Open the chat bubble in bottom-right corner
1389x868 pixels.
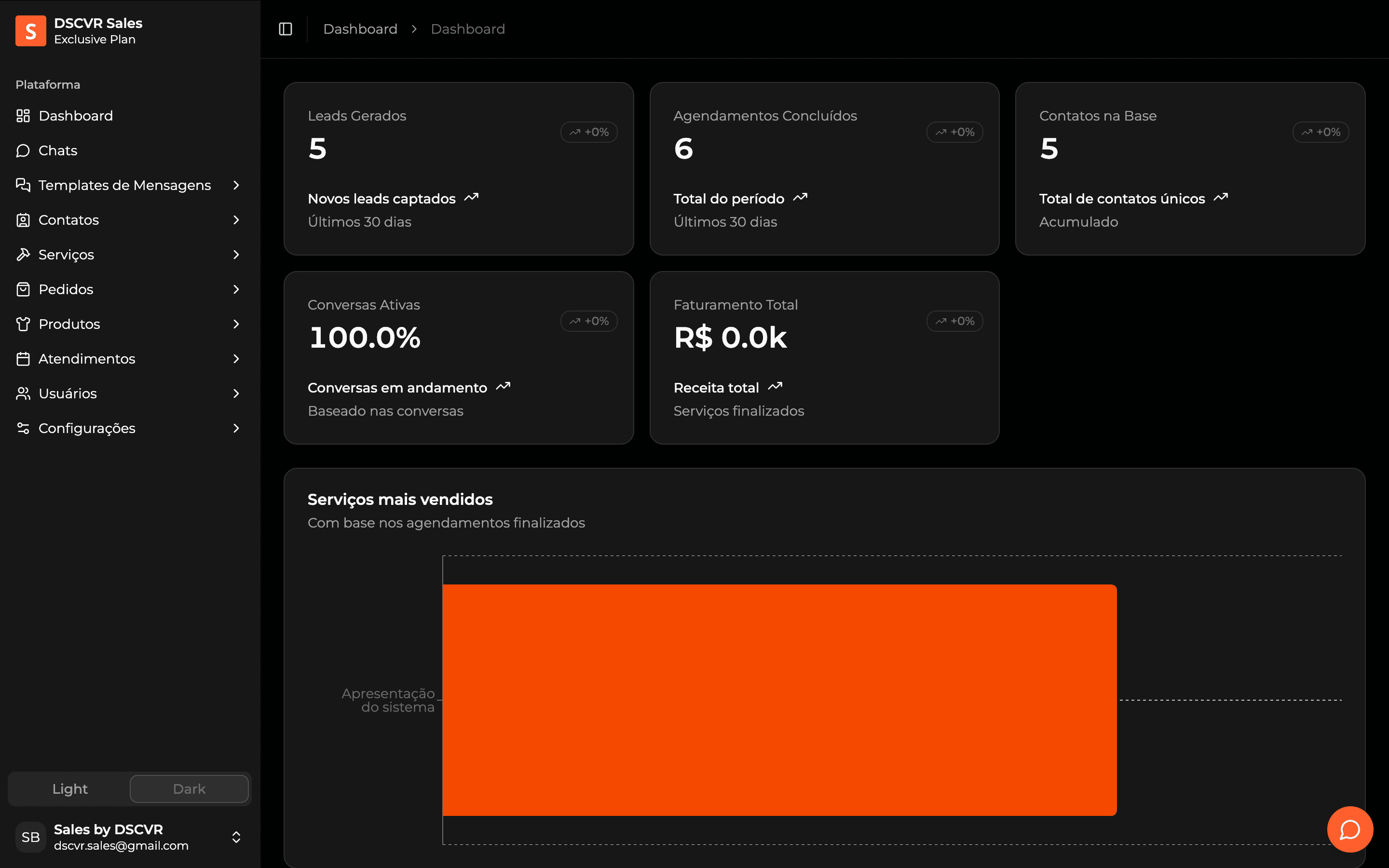pyautogui.click(x=1350, y=829)
